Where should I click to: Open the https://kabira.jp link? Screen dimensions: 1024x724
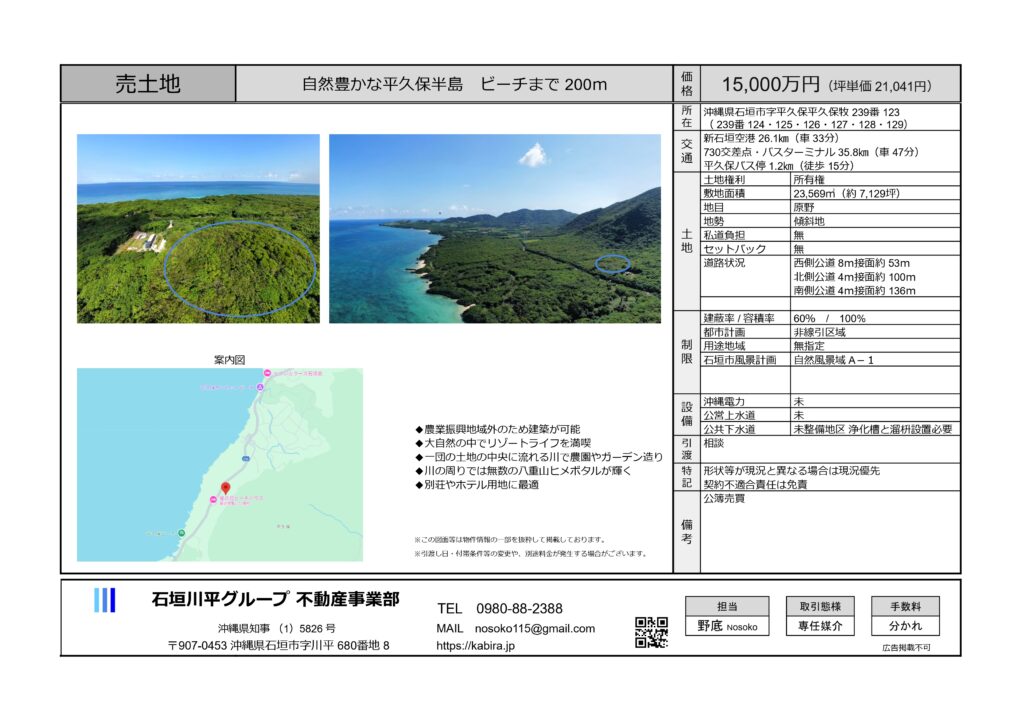(x=476, y=647)
